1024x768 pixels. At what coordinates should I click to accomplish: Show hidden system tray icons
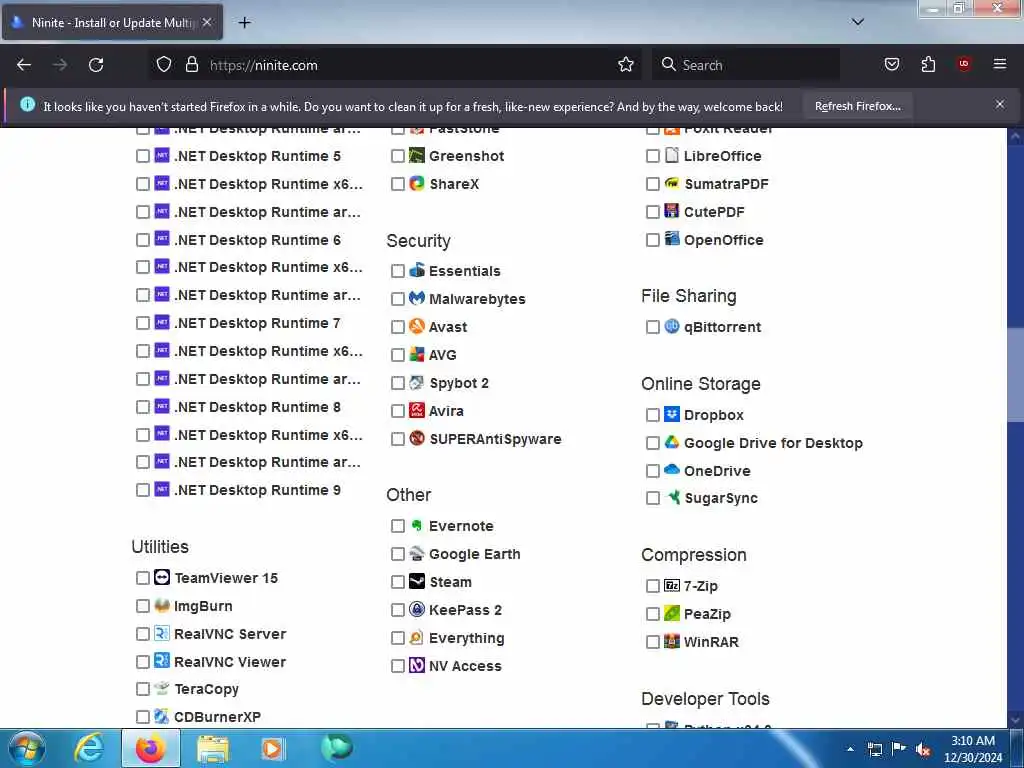coord(850,749)
